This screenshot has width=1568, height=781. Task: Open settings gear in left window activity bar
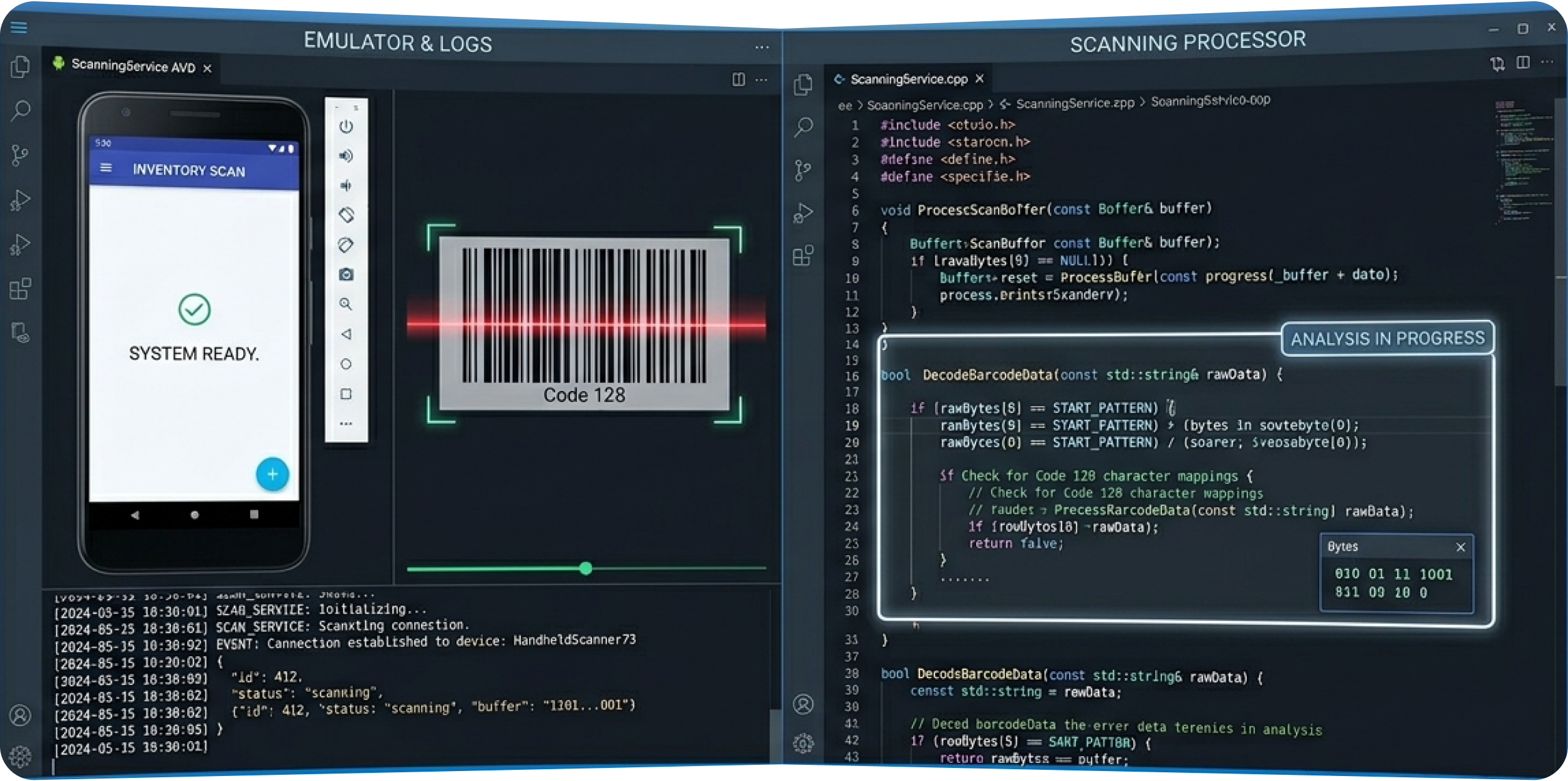coord(20,756)
